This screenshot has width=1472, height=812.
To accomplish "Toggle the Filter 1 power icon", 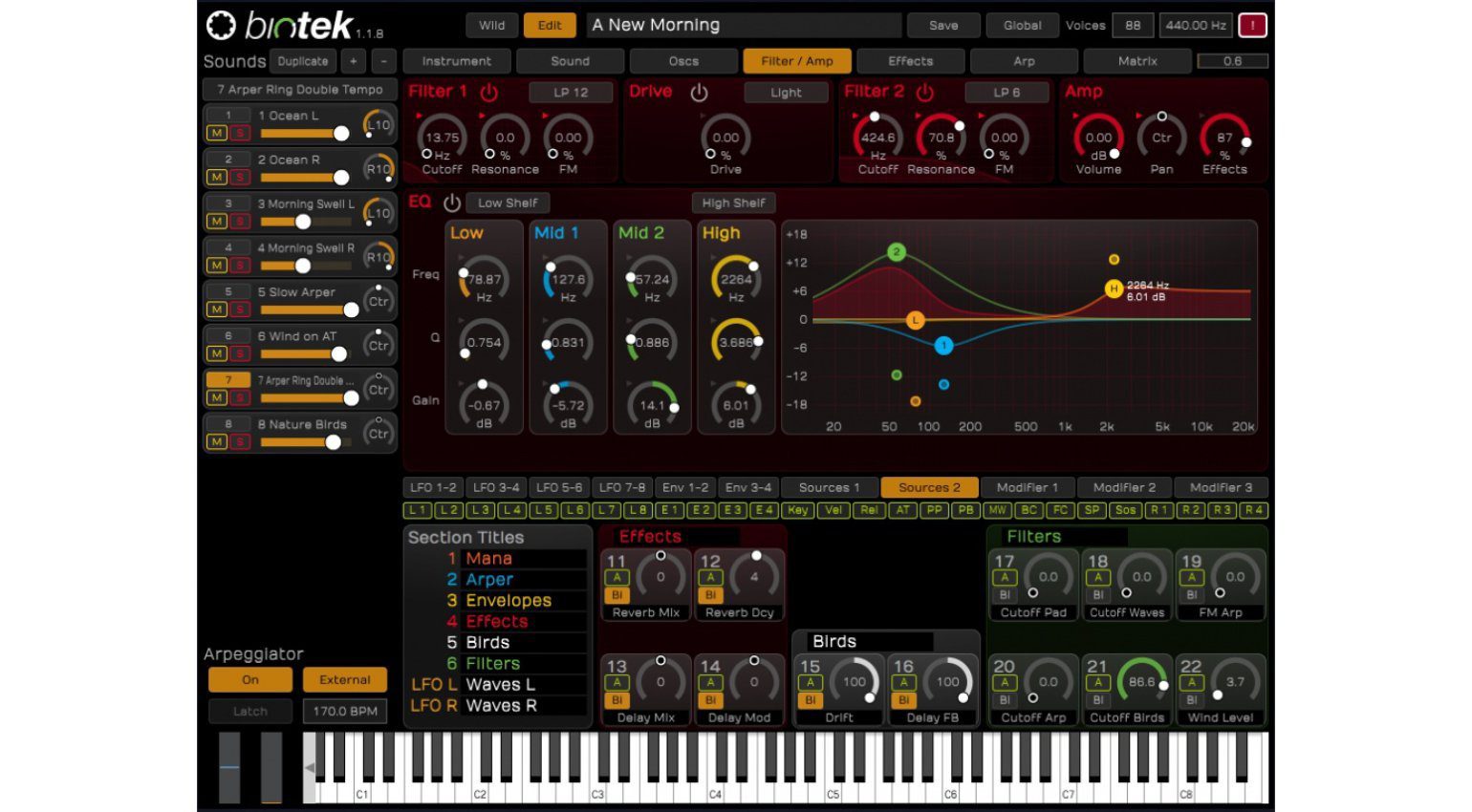I will point(488,92).
